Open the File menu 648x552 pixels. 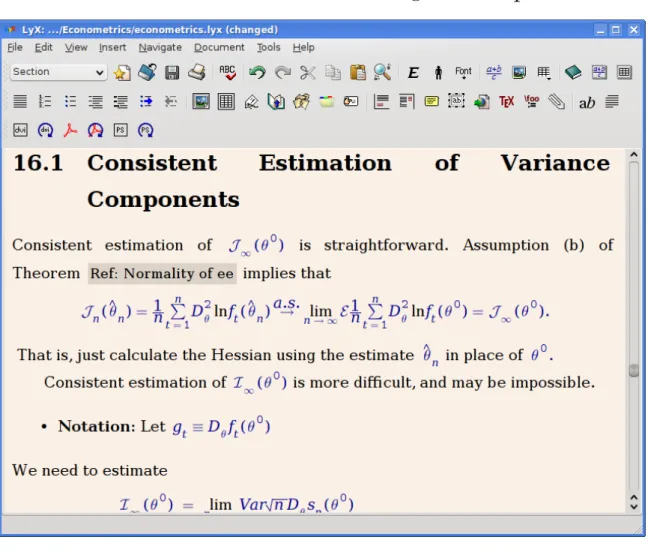pos(15,48)
